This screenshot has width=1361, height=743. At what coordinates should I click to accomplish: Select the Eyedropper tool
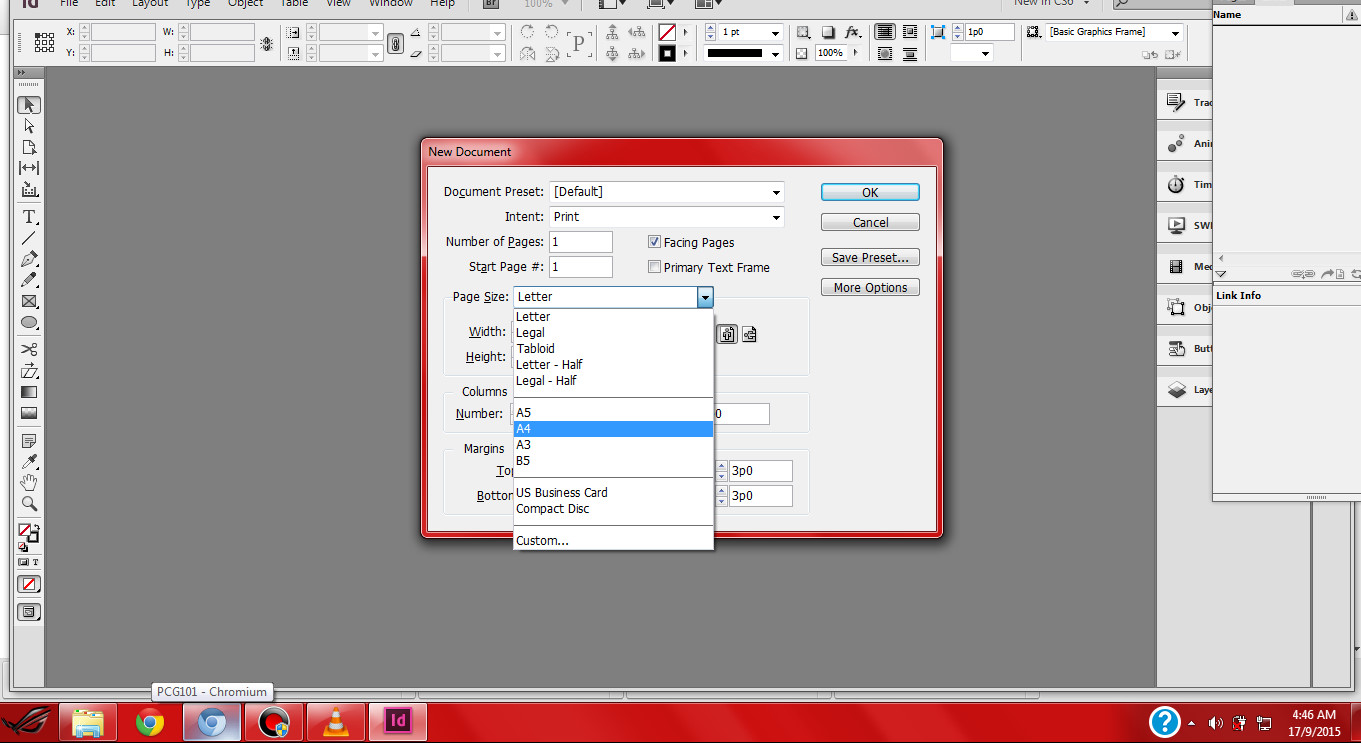(x=28, y=461)
